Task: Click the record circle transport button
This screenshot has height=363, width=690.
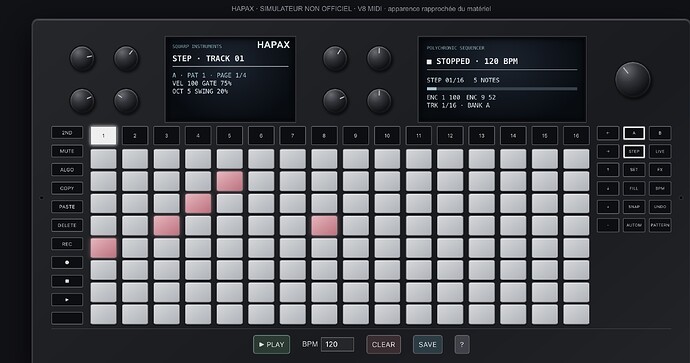Action: [67, 263]
